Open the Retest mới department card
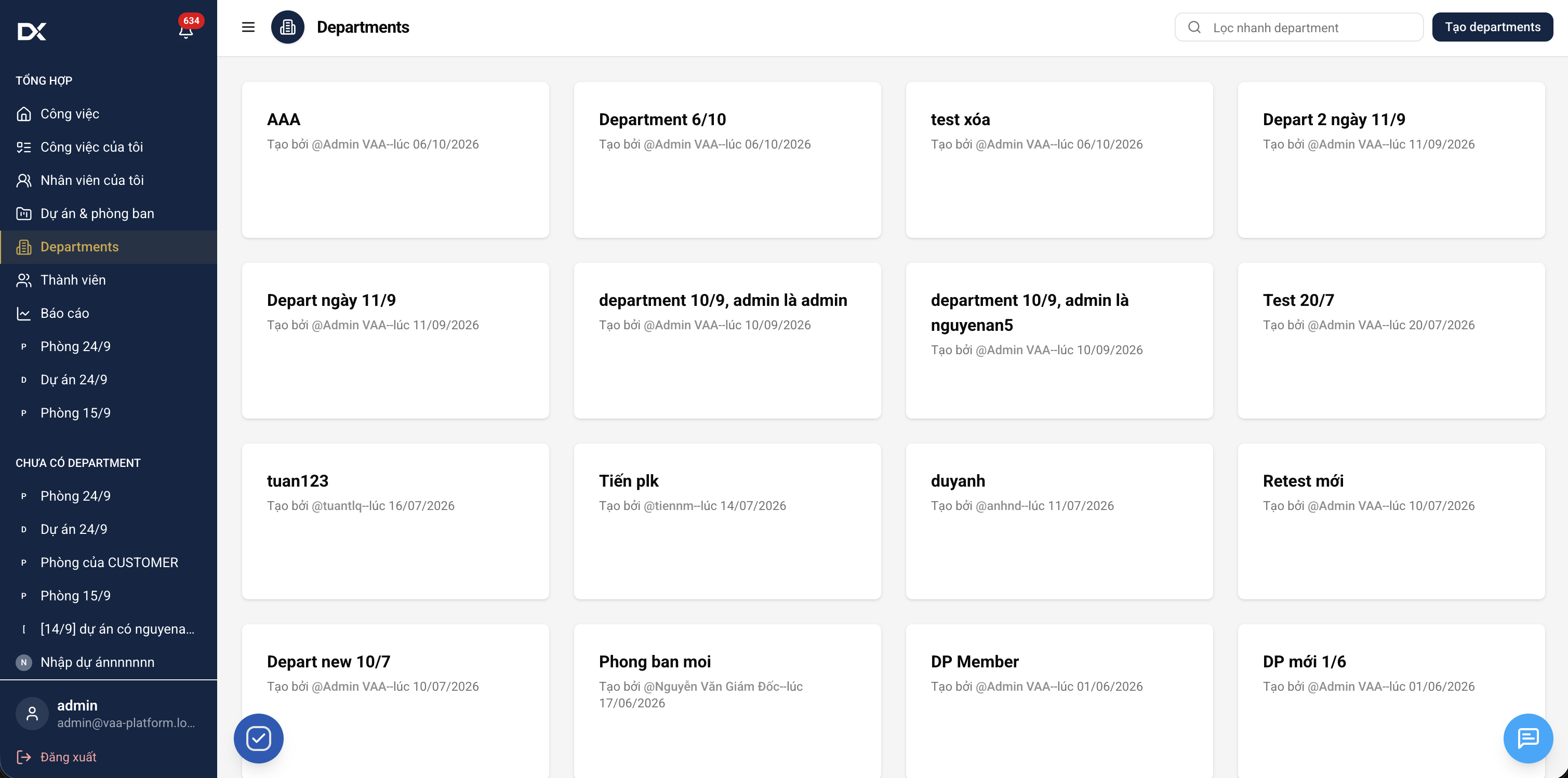This screenshot has height=778, width=1568. coord(1391,521)
